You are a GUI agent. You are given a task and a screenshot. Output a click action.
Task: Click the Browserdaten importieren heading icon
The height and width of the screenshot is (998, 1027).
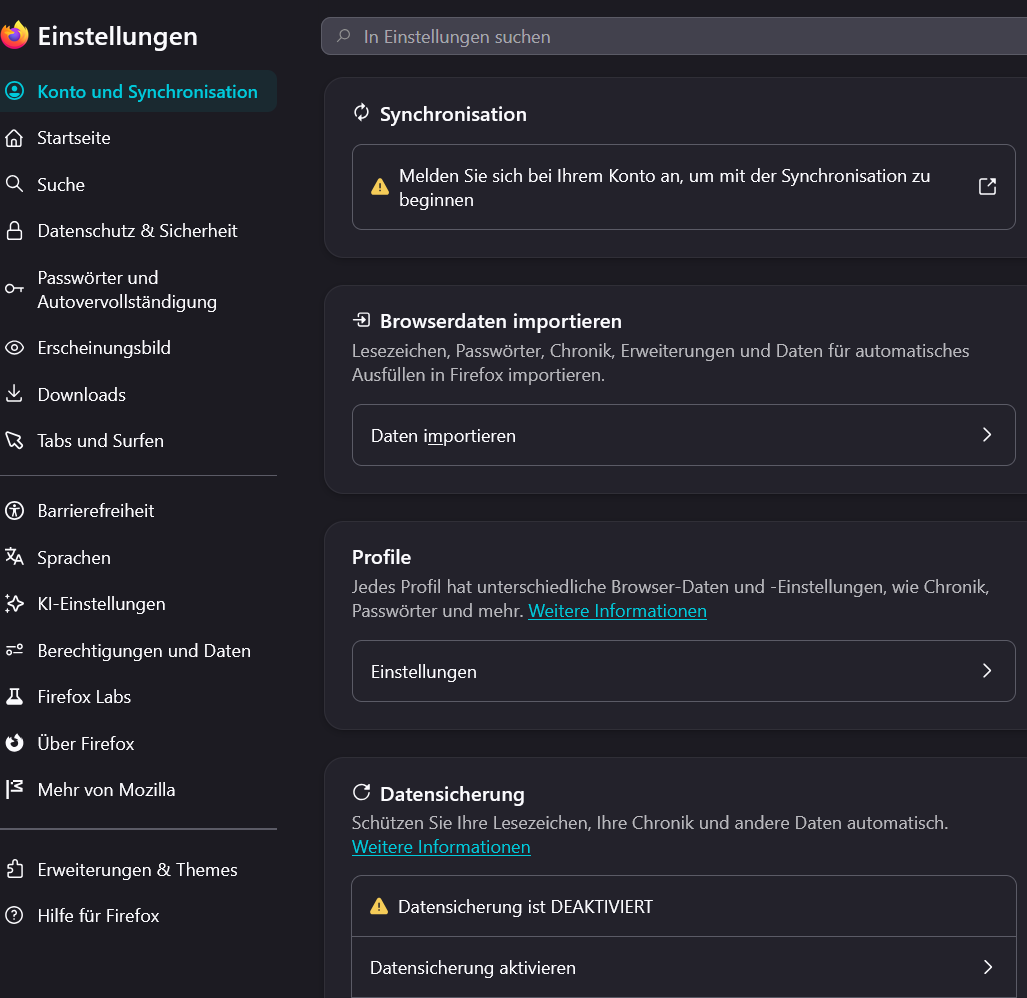tap(362, 320)
